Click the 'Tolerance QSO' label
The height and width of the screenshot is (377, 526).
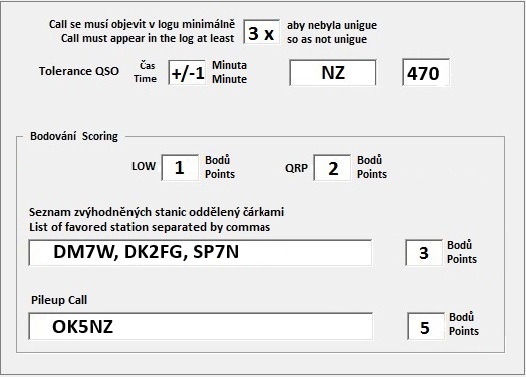(79, 71)
